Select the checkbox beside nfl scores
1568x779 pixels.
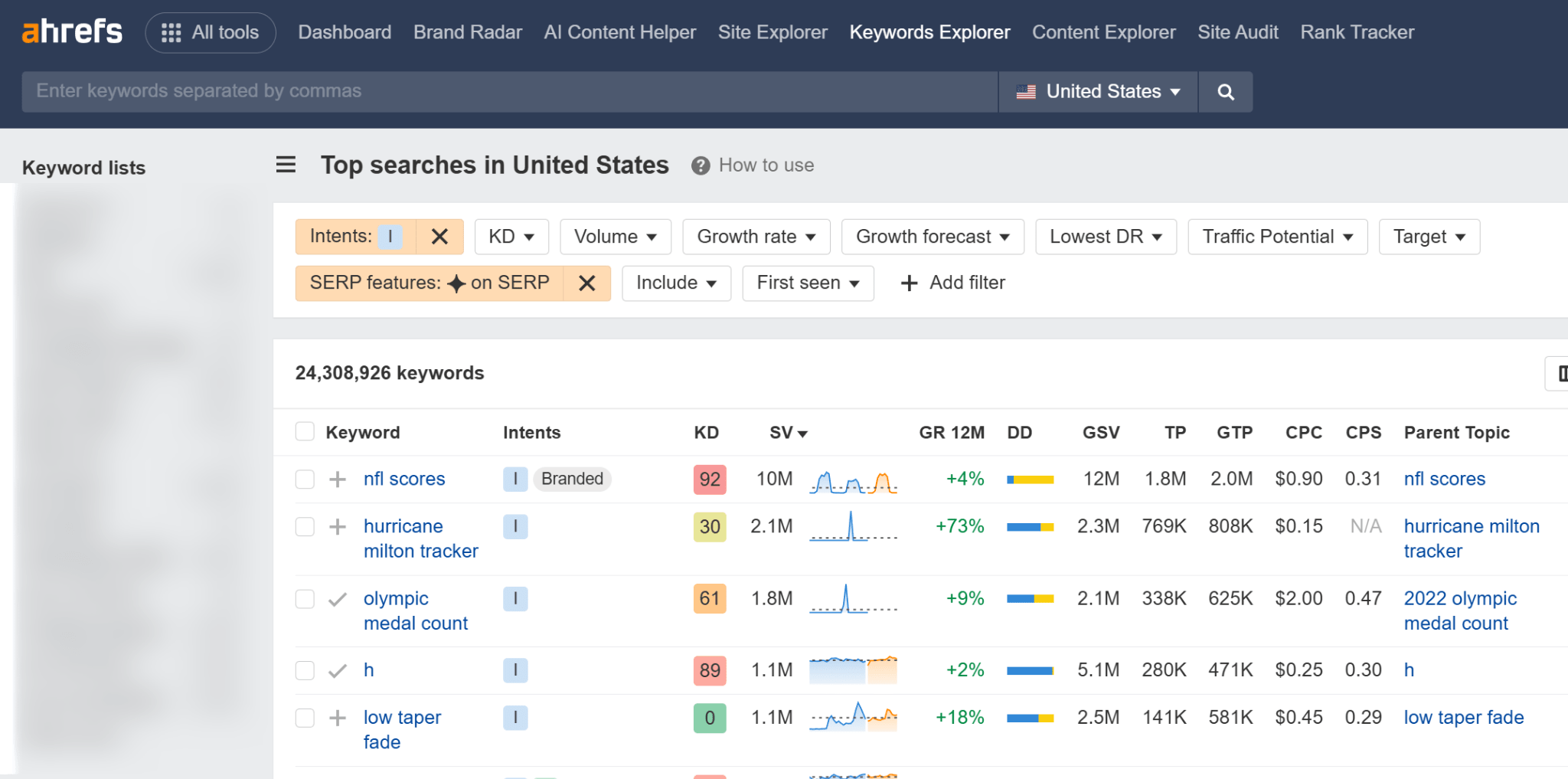304,479
